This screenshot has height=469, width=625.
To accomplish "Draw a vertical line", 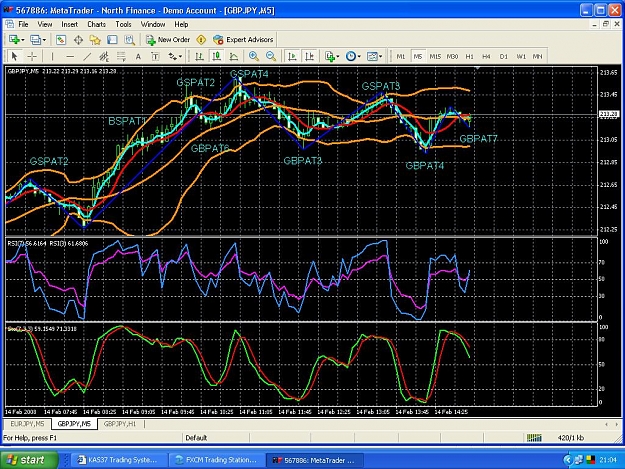I will tap(52, 56).
